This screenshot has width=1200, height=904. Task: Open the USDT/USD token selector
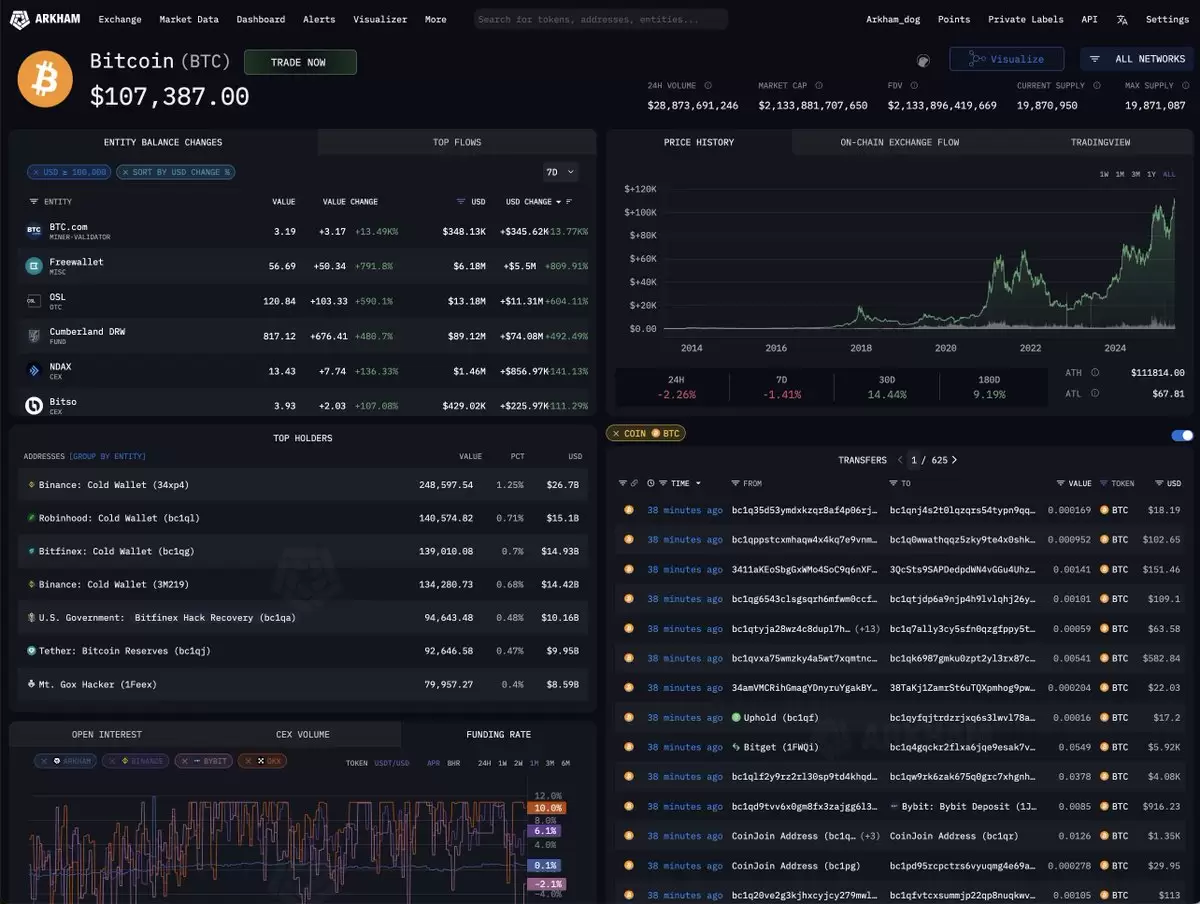(391, 763)
